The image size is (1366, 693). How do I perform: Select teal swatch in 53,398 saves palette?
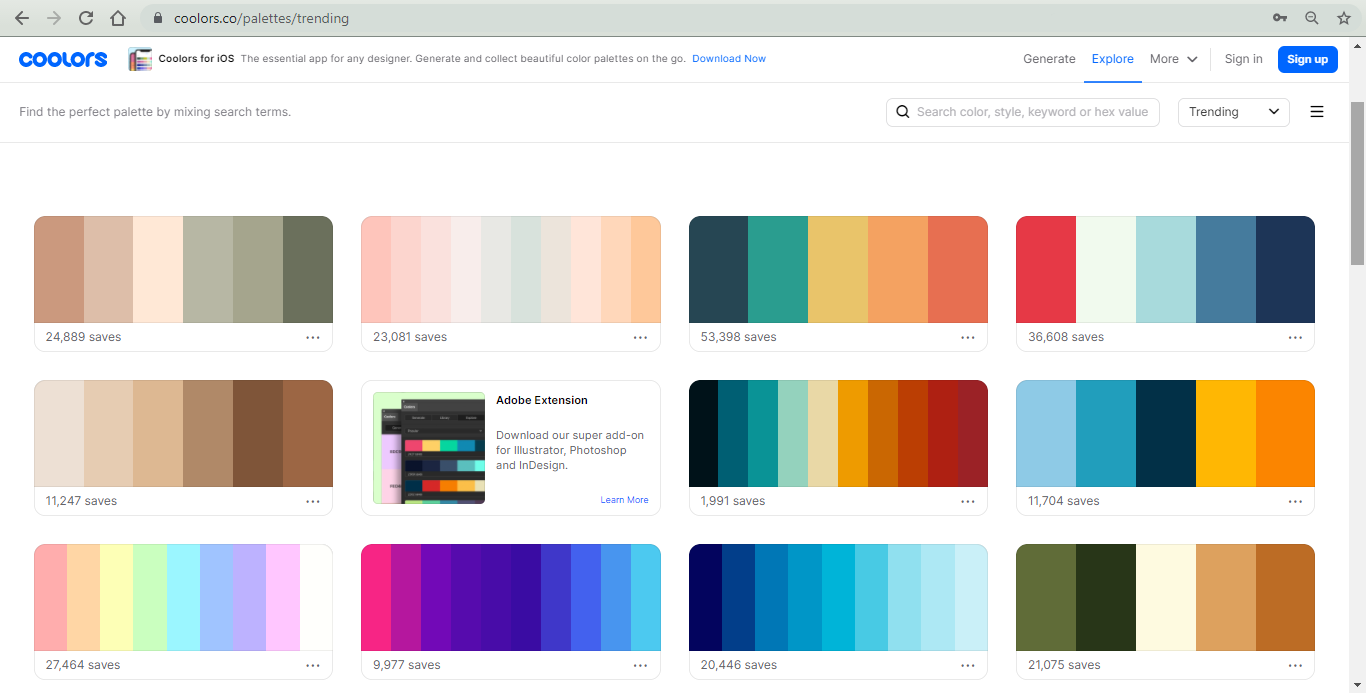pyautogui.click(x=778, y=269)
